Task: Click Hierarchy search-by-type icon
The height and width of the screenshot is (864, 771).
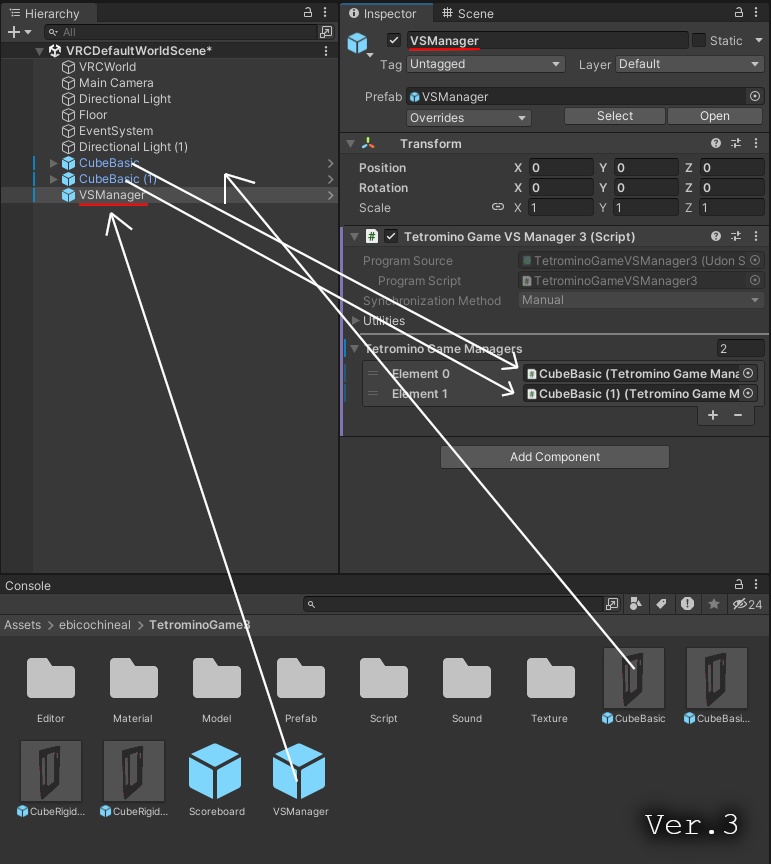Action: pyautogui.click(x=326, y=32)
